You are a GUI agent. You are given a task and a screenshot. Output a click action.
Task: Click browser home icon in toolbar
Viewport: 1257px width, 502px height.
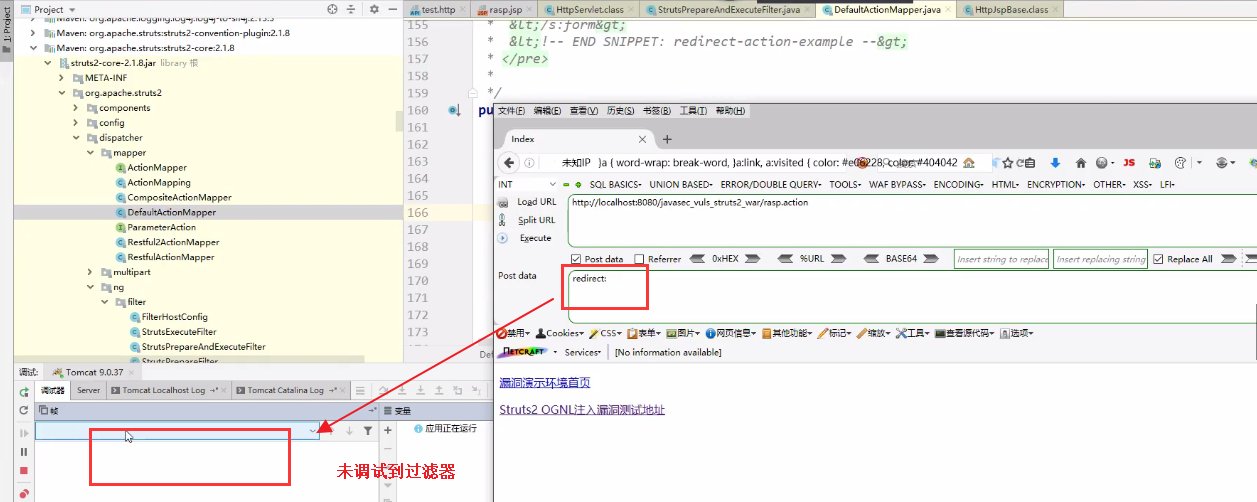[x=1081, y=163]
